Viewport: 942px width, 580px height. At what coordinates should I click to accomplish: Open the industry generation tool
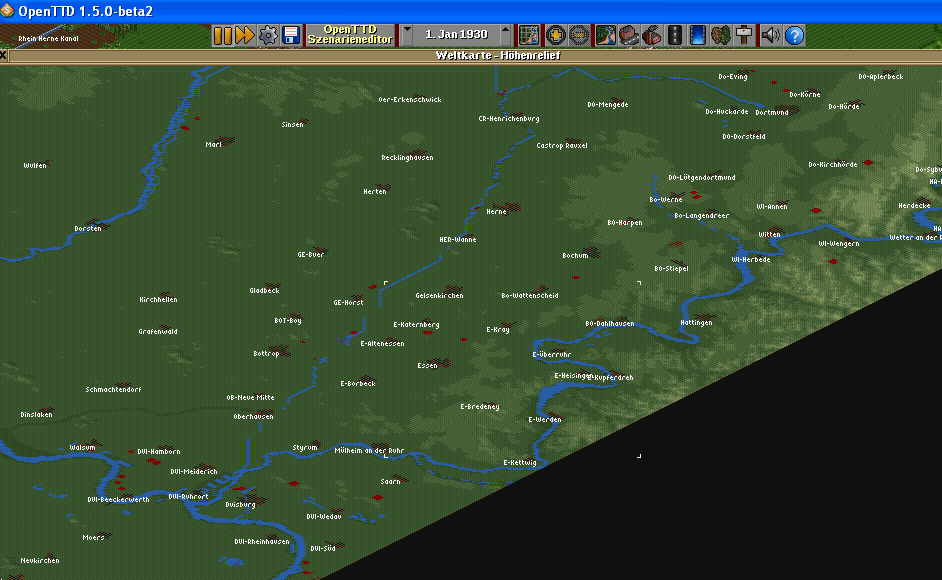point(651,36)
